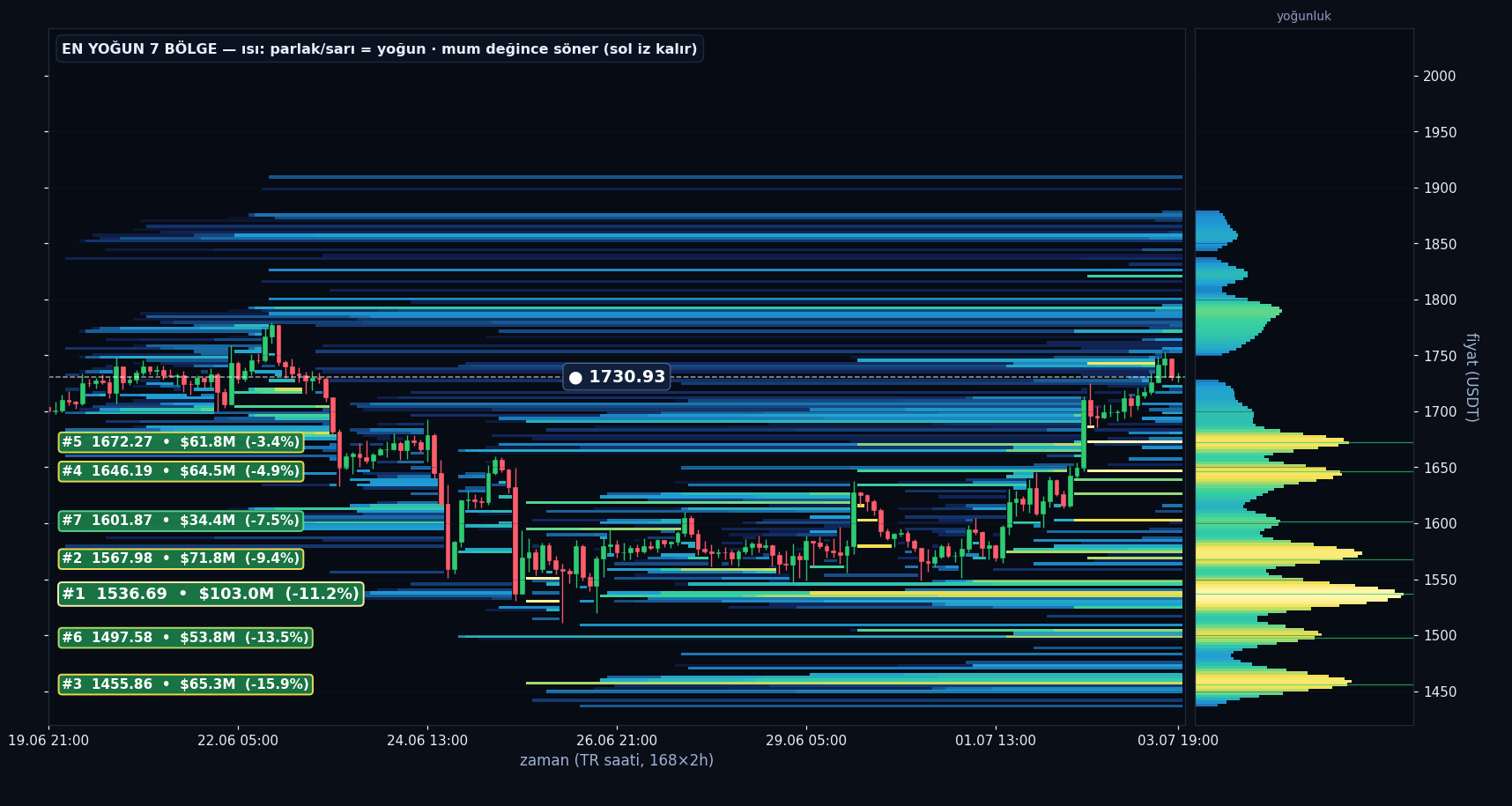Click the 1950 price tick label
The width and height of the screenshot is (1512, 806).
click(x=1440, y=133)
